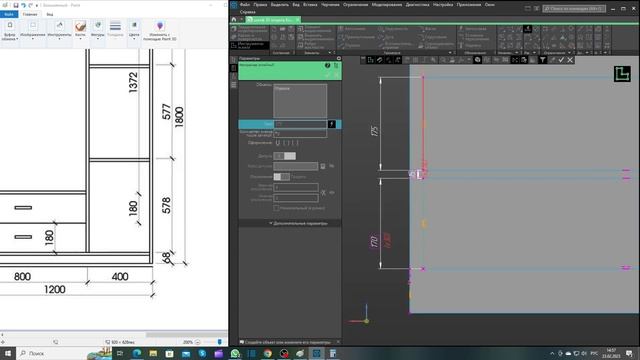Click the first Оформление style option
The image size is (640, 360).
tap(278, 143)
